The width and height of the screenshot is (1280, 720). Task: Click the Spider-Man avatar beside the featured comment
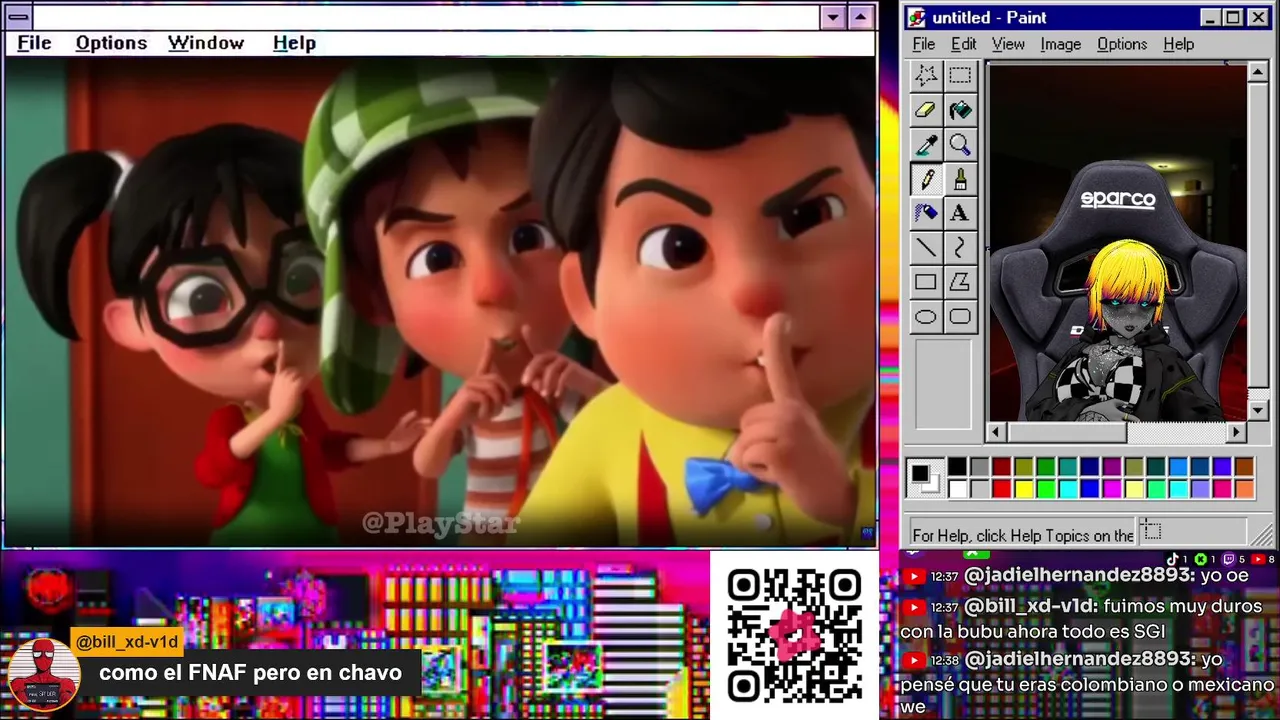(44, 675)
